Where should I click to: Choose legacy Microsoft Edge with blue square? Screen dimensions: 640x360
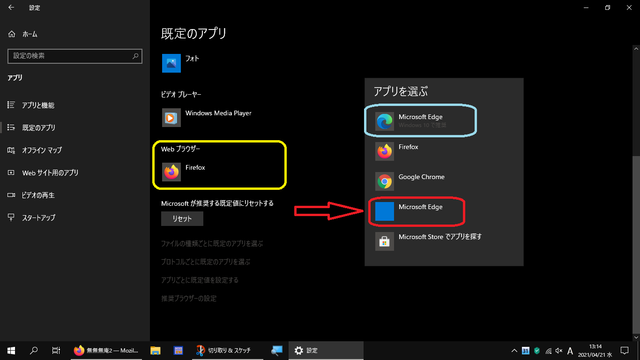[384, 211]
